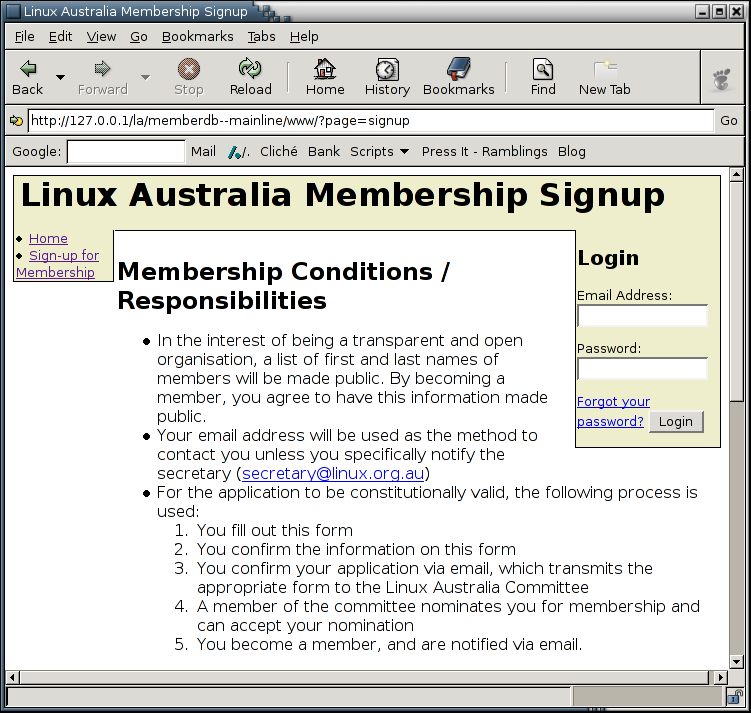The image size is (751, 713).
Task: Open the Forward history dropdown arrow
Action: pyautogui.click(x=146, y=77)
